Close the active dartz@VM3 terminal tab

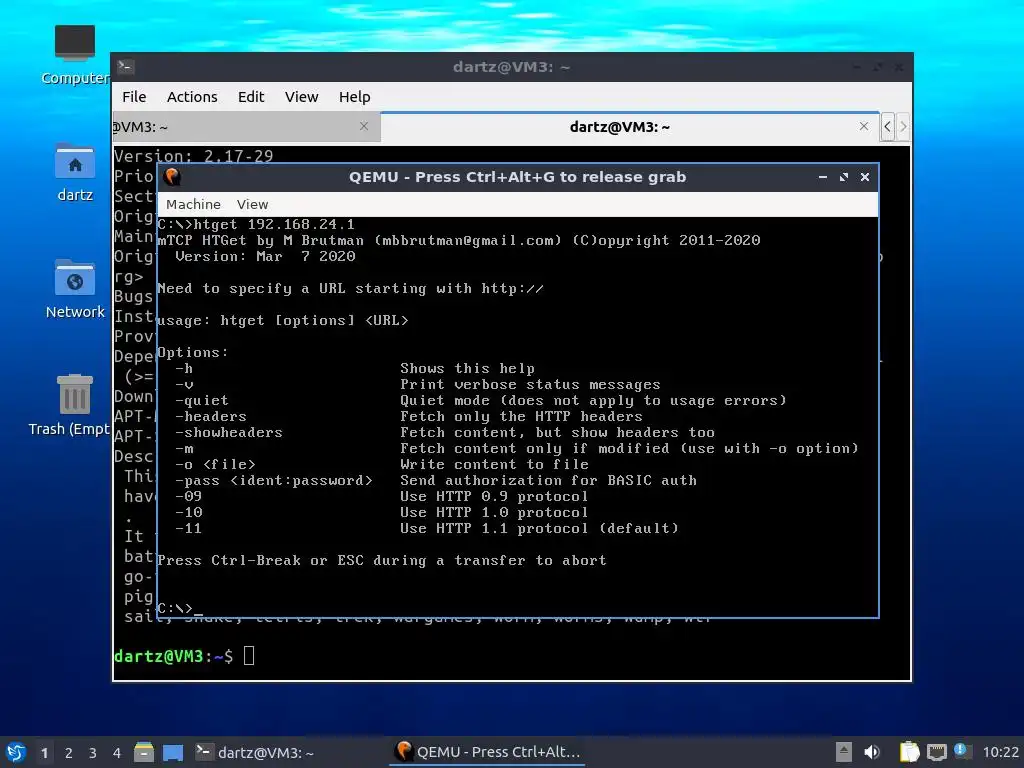click(x=864, y=126)
